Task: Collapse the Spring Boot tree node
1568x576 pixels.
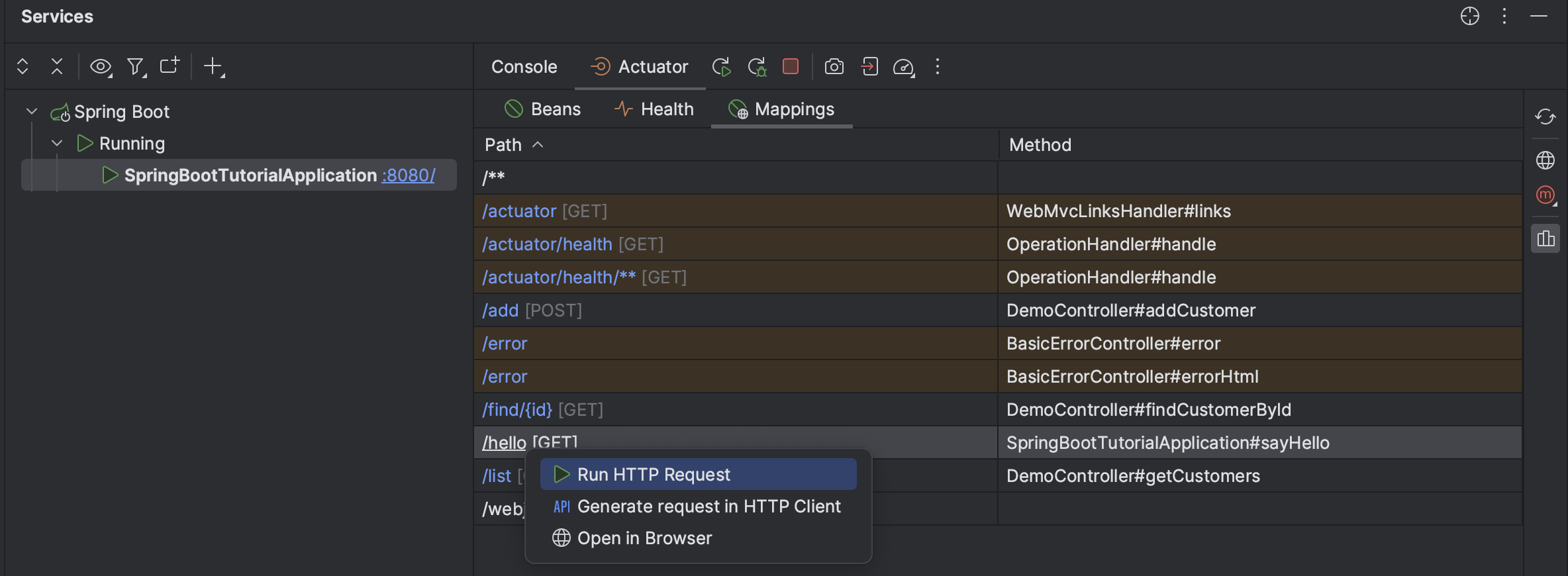Action: (x=32, y=111)
